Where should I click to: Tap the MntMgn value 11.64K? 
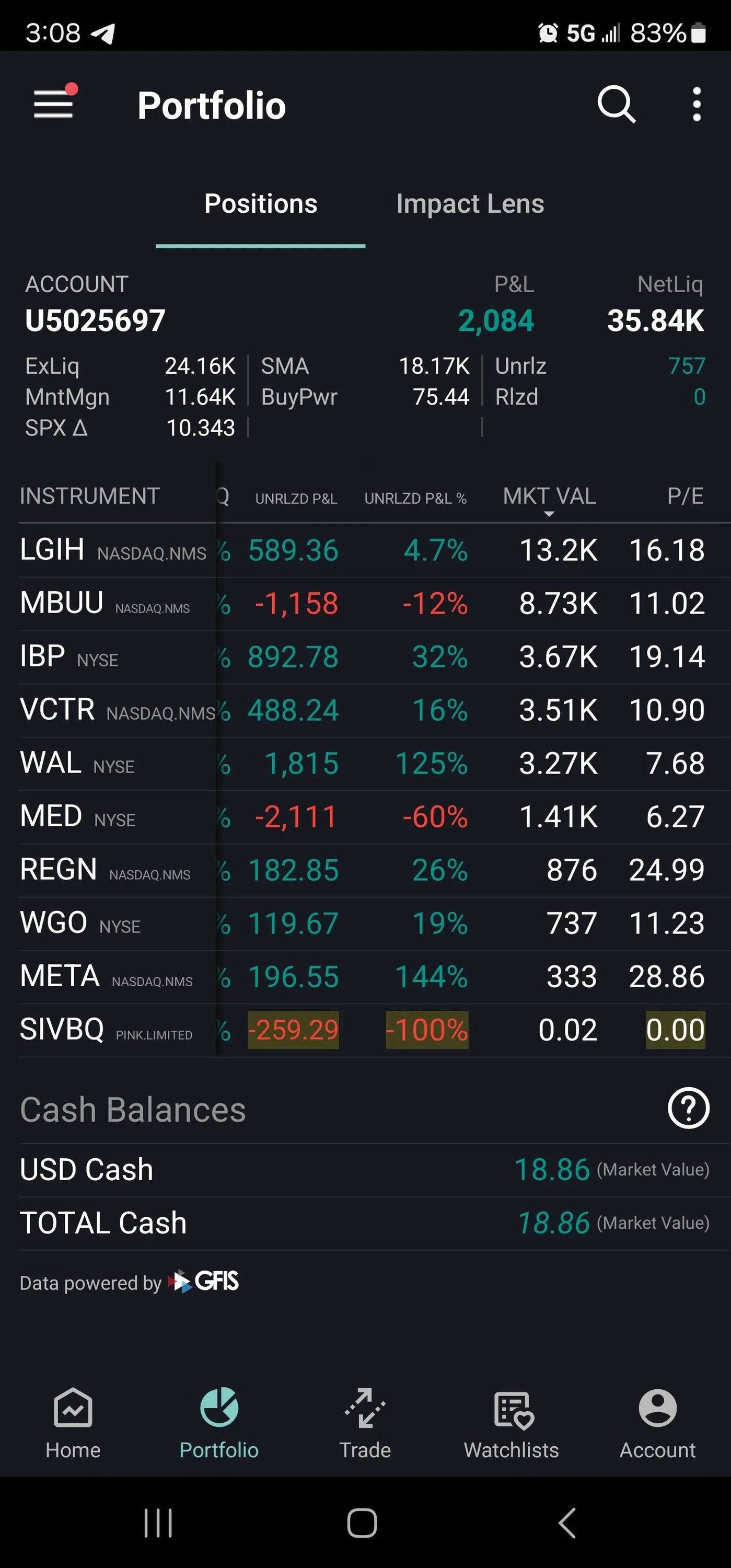click(200, 397)
